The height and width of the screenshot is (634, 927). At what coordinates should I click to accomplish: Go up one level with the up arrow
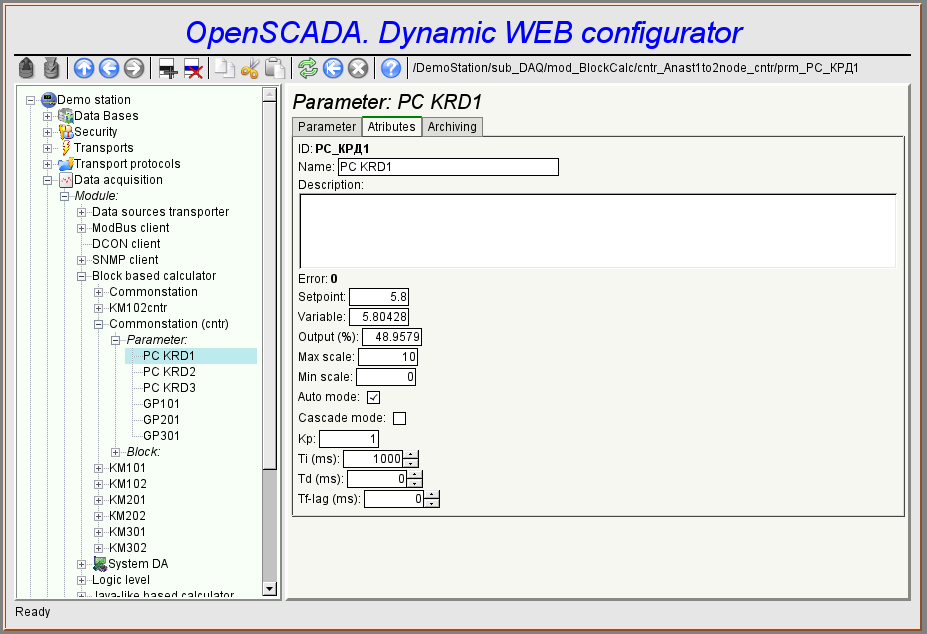click(x=84, y=69)
